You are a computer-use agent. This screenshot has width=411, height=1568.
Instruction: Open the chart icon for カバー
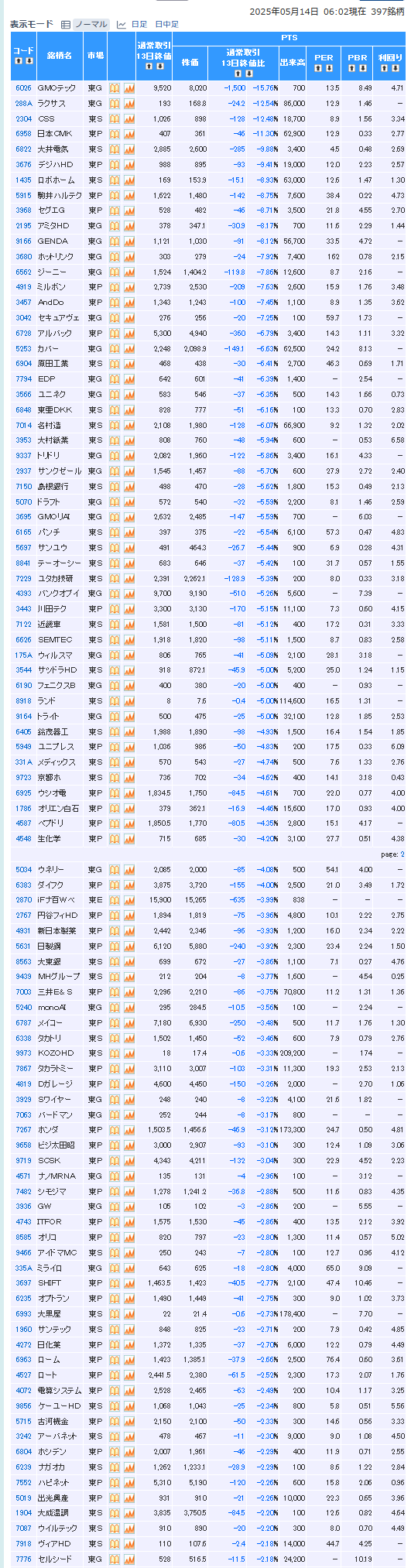129,348
